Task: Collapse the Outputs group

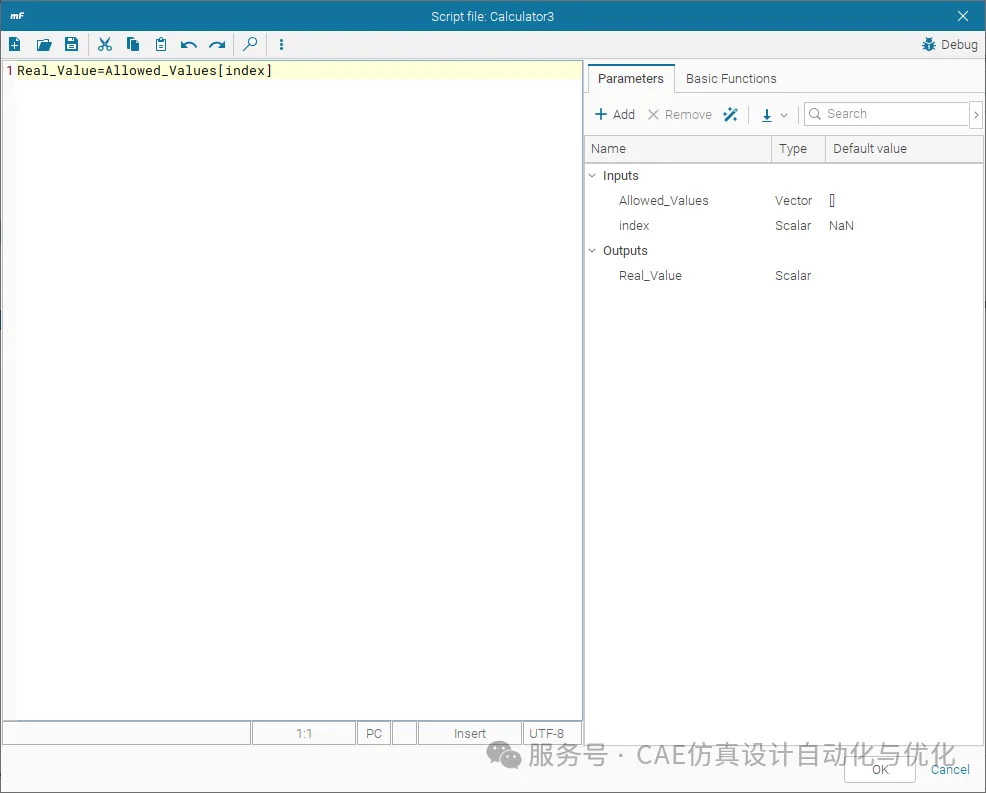Action: (592, 250)
